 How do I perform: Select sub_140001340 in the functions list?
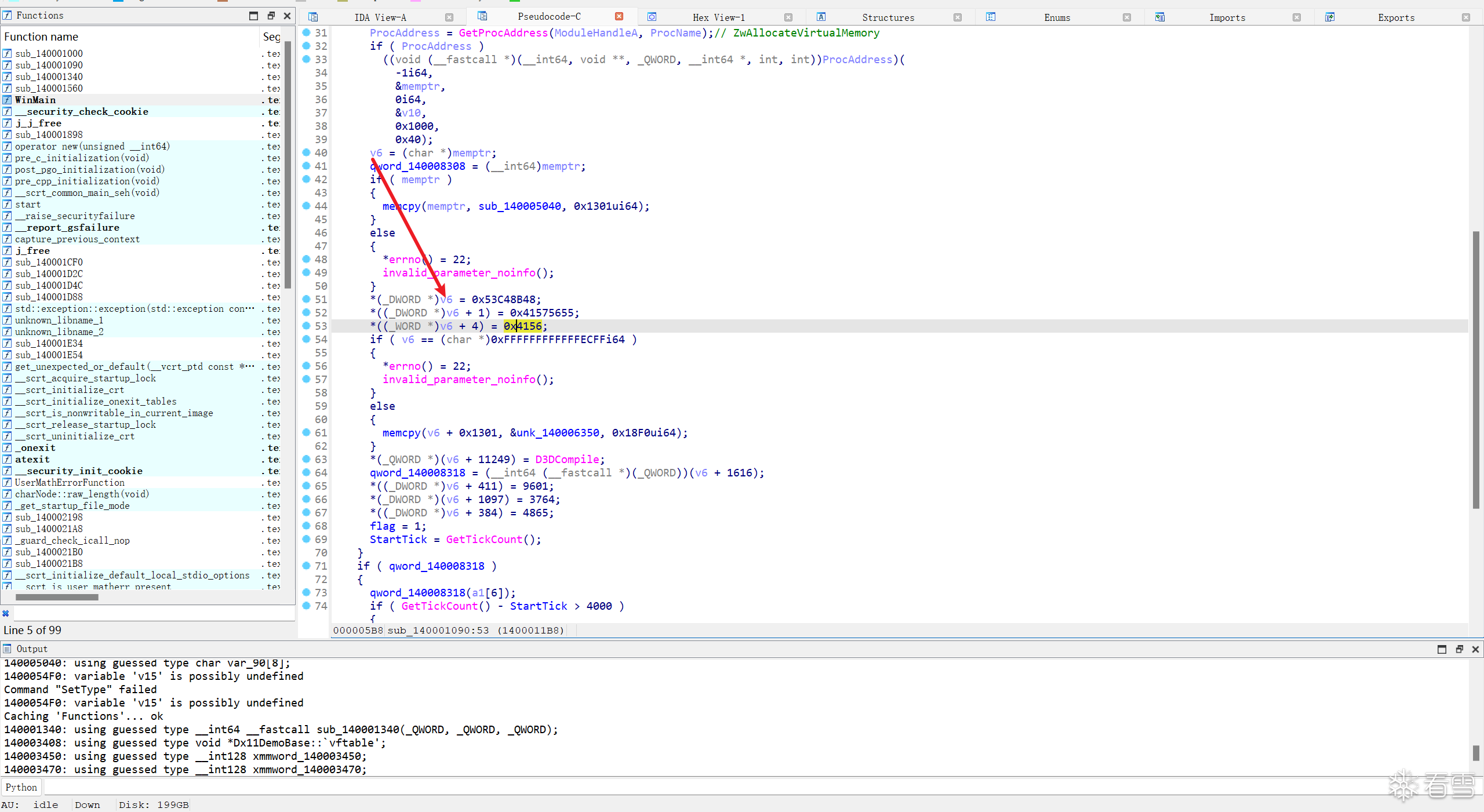[49, 77]
